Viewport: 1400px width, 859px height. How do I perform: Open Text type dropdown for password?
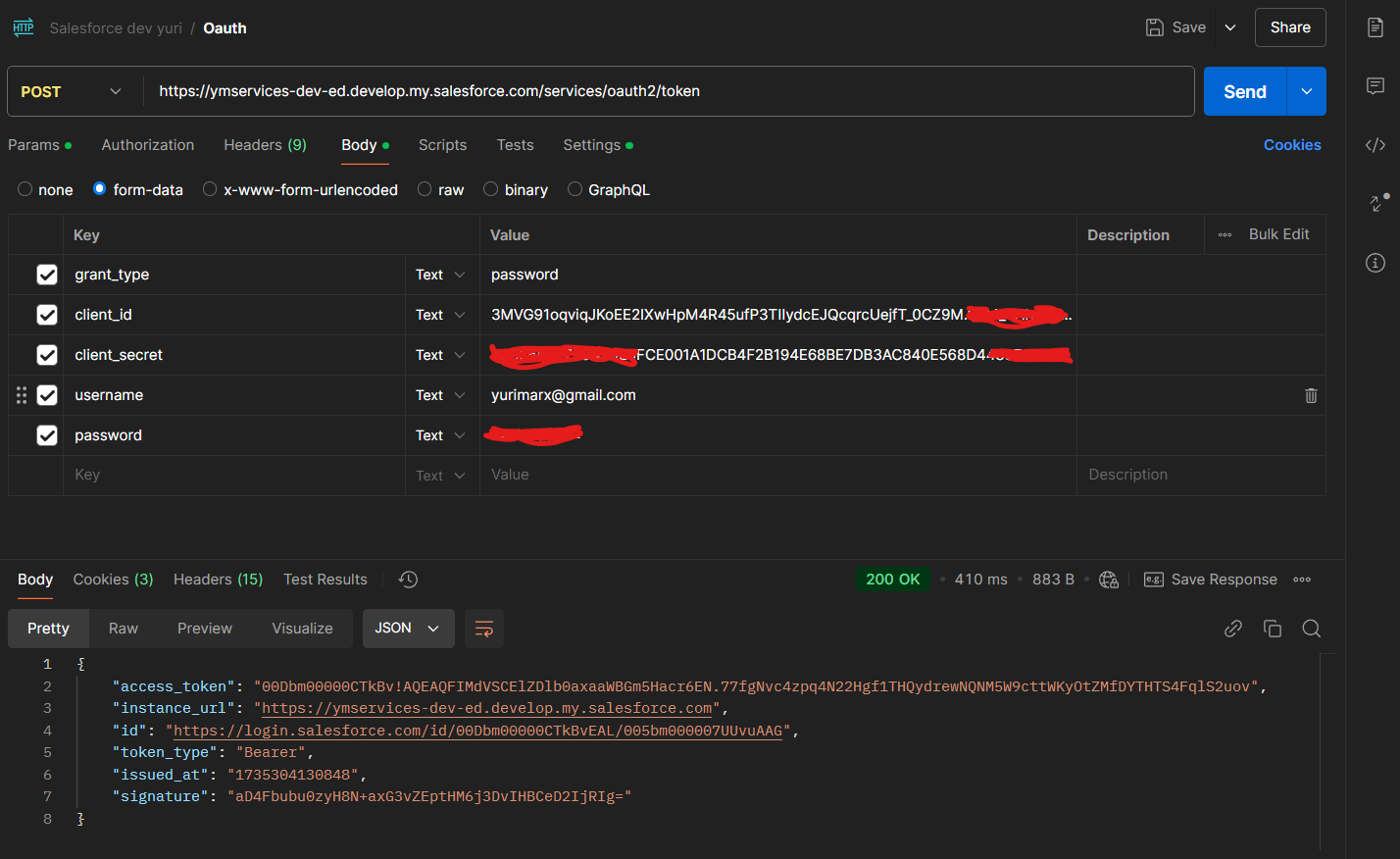pos(441,435)
